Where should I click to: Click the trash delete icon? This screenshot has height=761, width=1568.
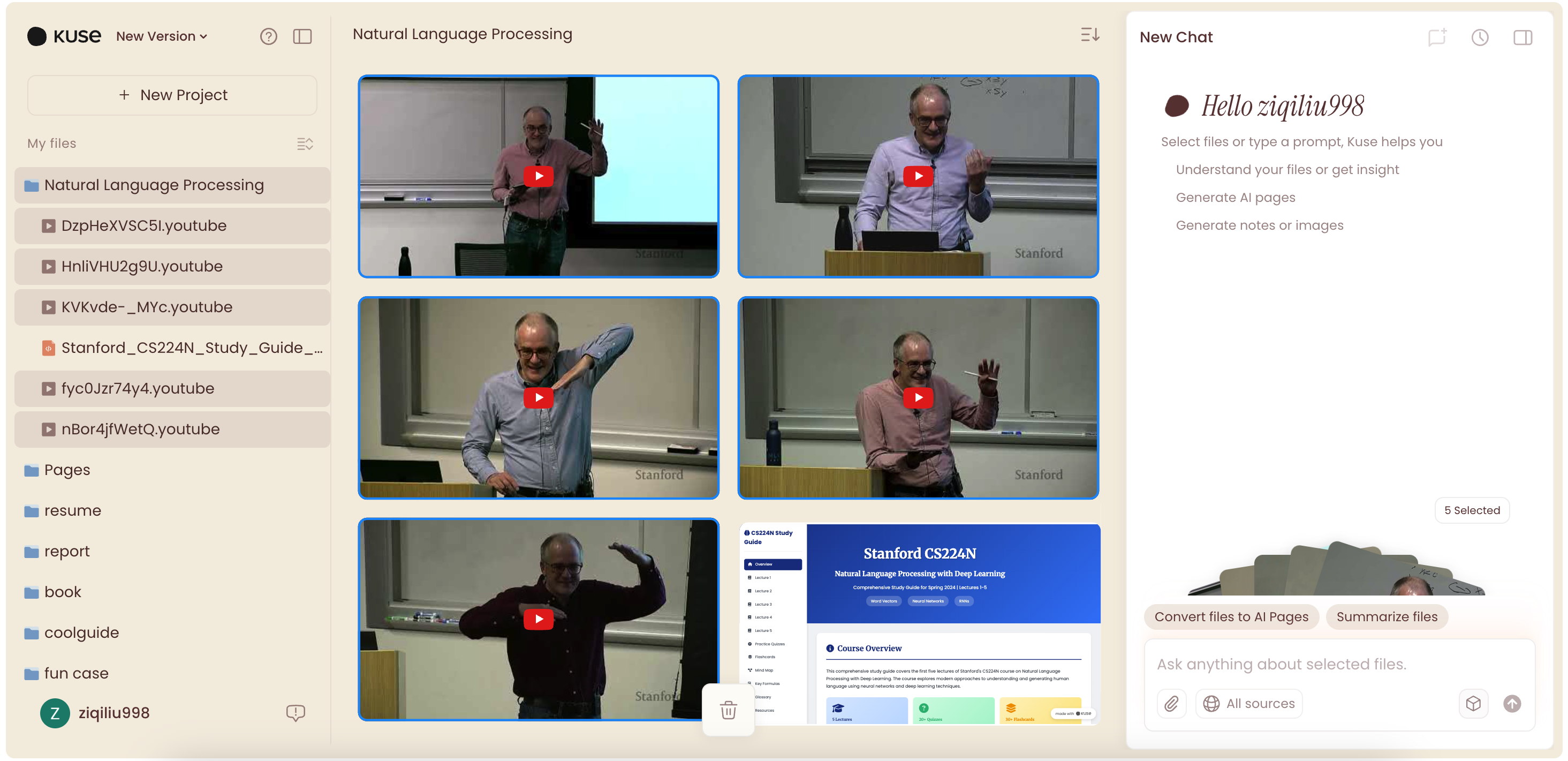click(x=728, y=710)
